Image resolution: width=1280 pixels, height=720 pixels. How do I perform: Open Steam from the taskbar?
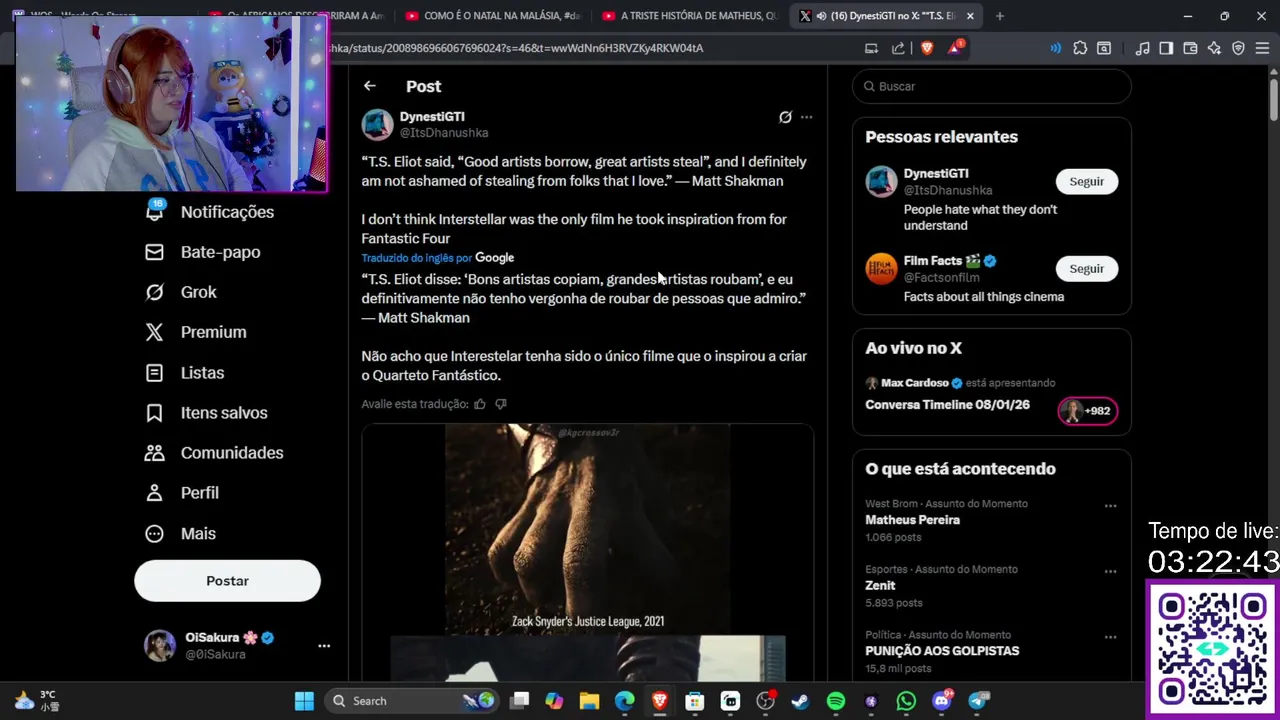point(800,701)
